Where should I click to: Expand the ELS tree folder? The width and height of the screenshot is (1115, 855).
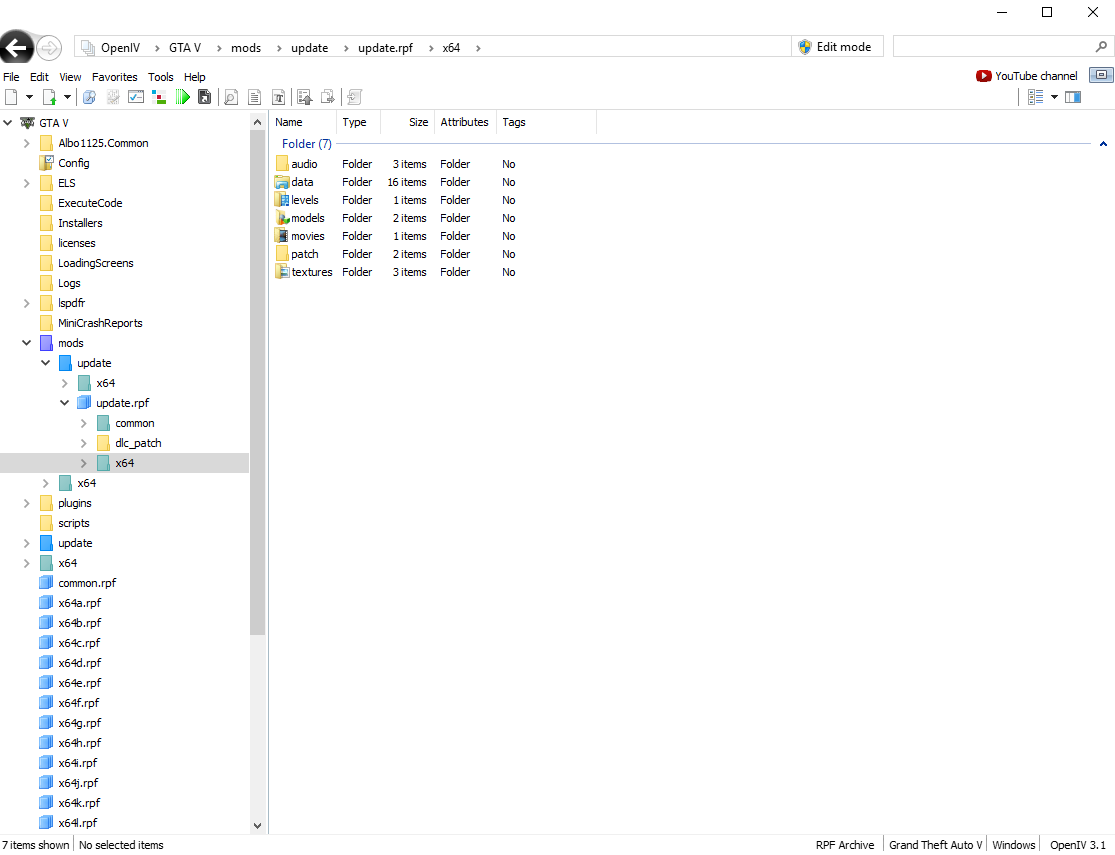(27, 183)
